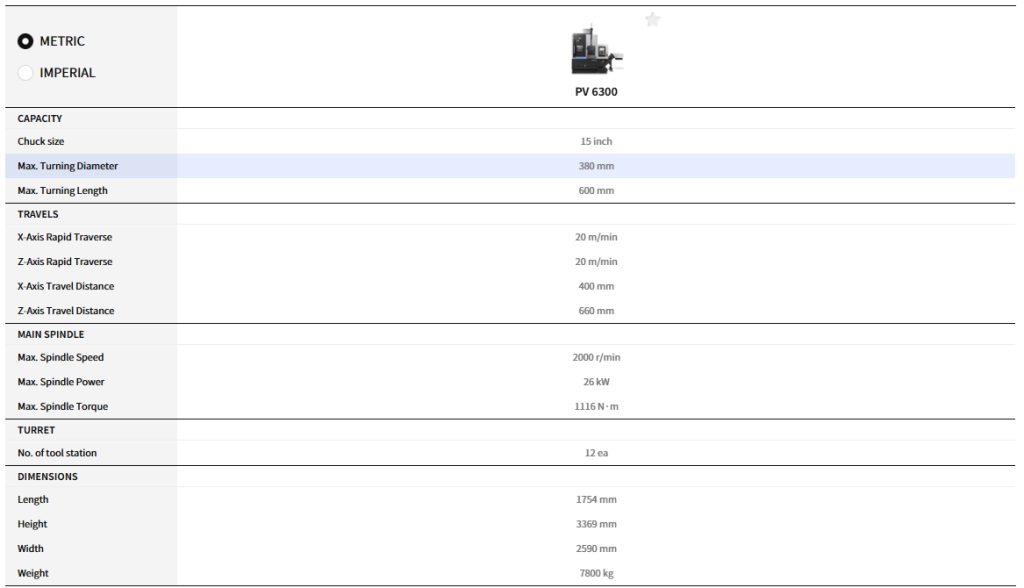Click the TRAVELS section header

click(x=38, y=214)
